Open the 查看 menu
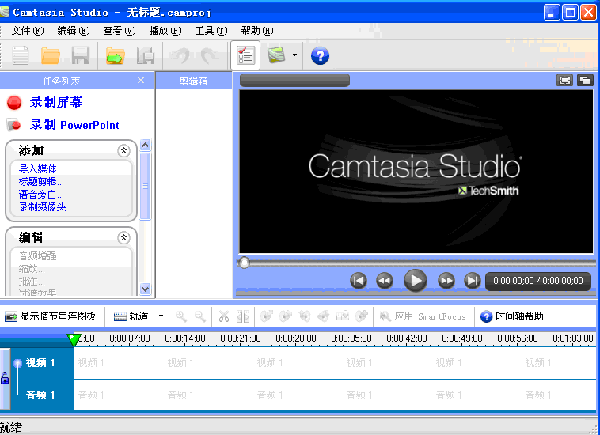The height and width of the screenshot is (435, 600). pos(119,31)
